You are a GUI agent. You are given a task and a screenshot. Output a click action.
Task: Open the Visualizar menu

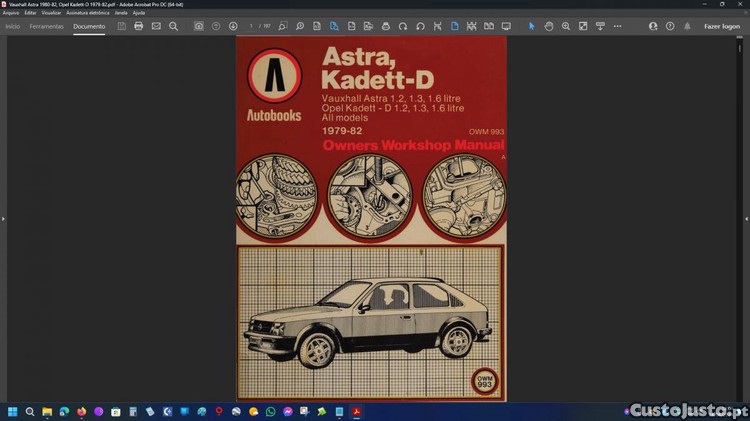point(51,12)
